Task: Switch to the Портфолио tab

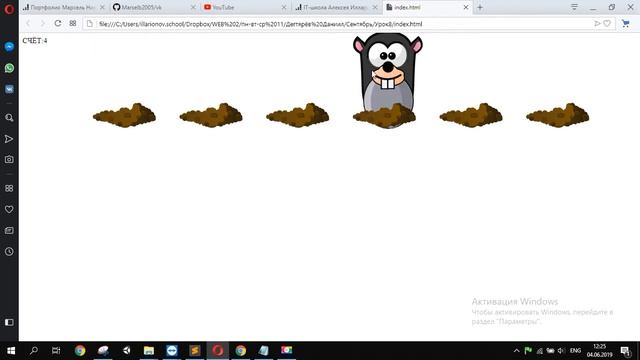Action: click(x=64, y=7)
